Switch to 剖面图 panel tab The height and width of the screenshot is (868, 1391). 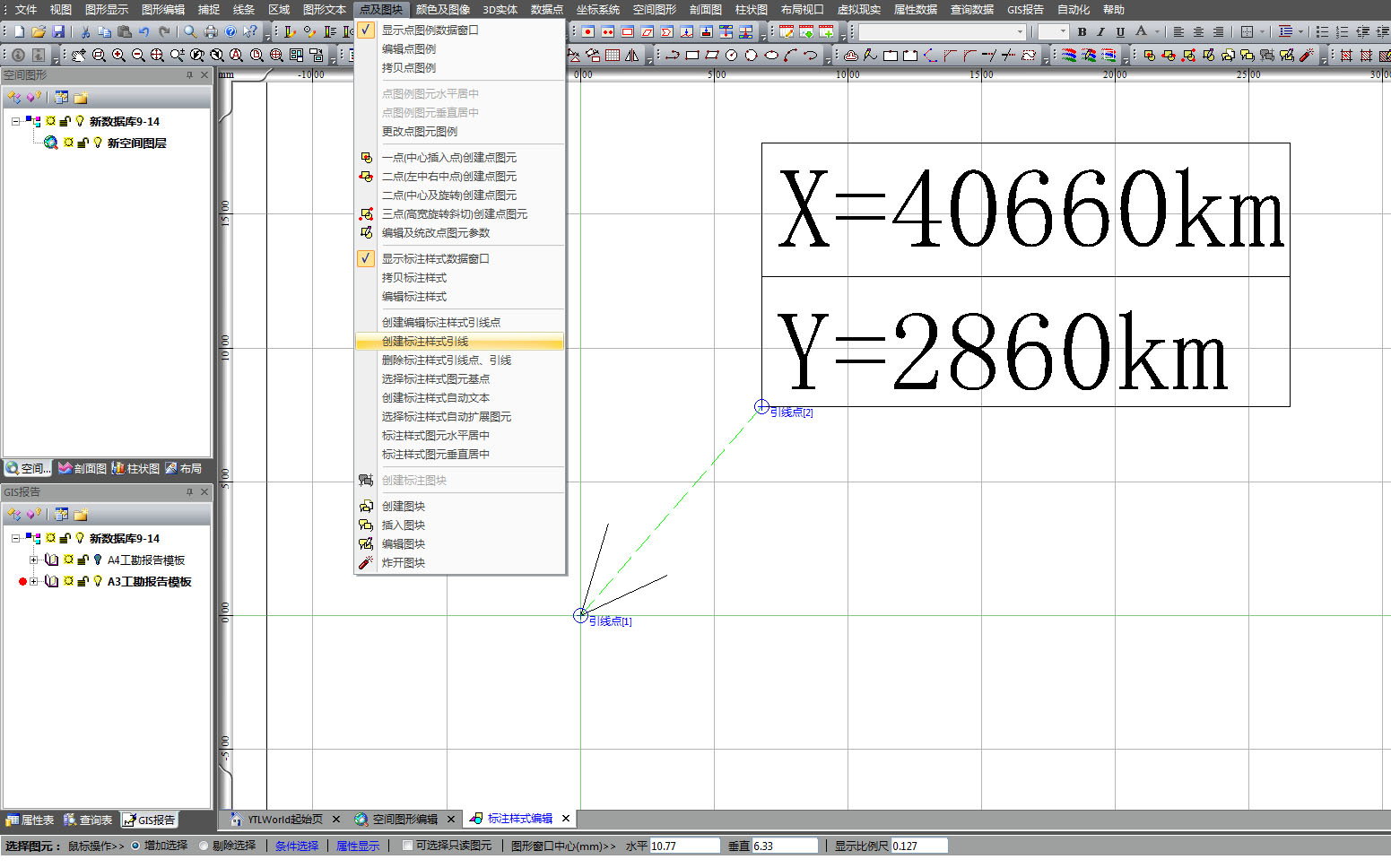point(83,468)
